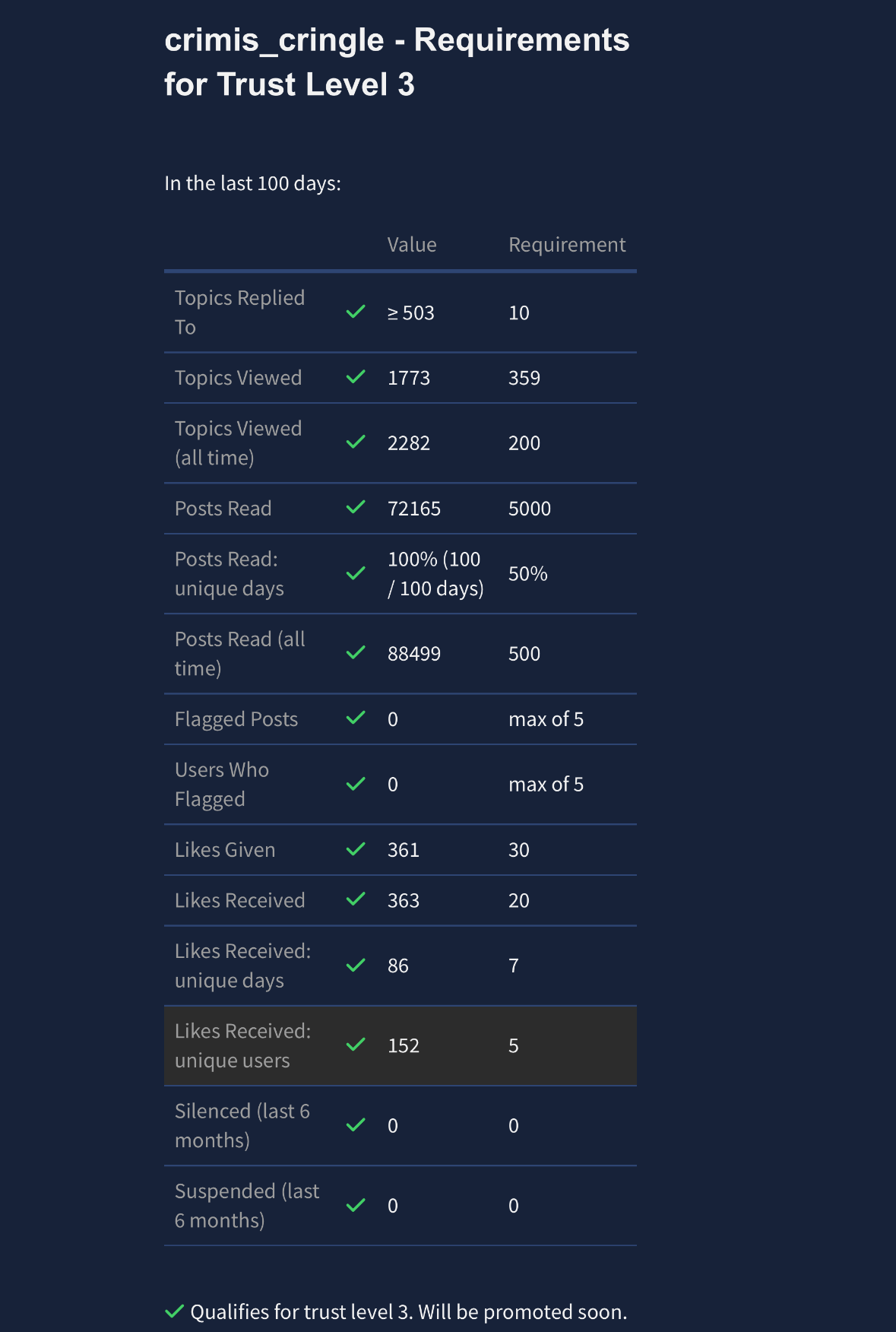Viewport: 896px width, 1332px height.
Task: Click the checkmark in the Silenced row
Action: pos(356,1124)
